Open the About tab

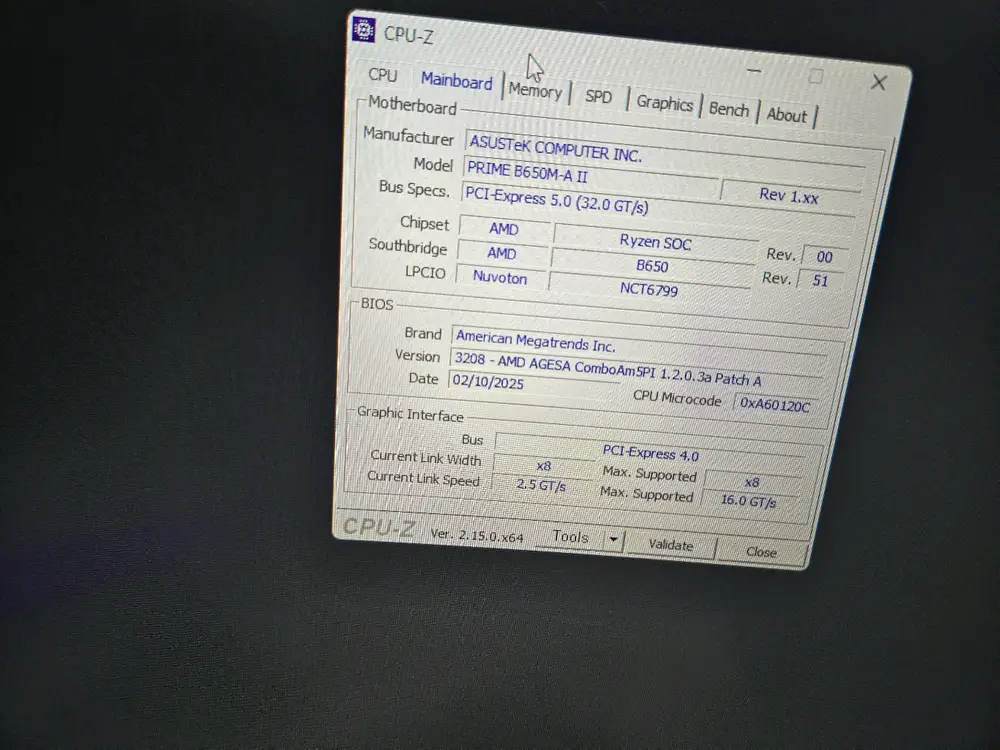click(x=786, y=115)
